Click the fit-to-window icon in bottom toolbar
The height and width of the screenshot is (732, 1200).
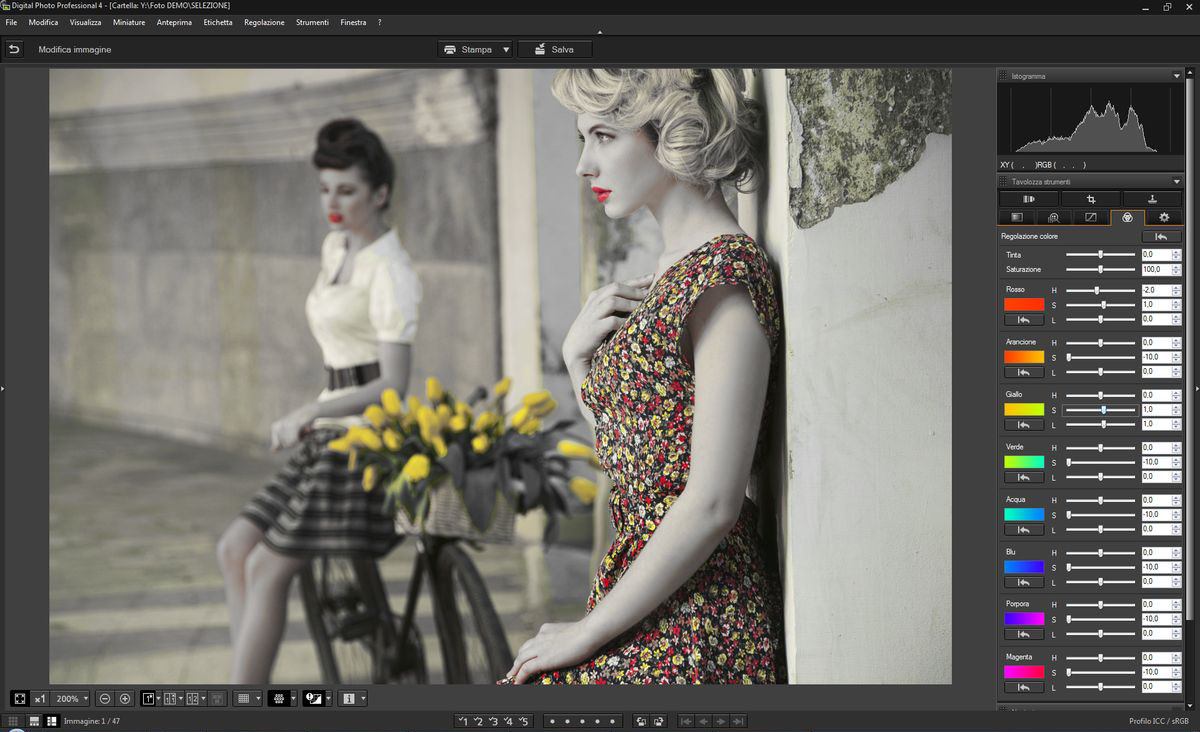coord(19,699)
